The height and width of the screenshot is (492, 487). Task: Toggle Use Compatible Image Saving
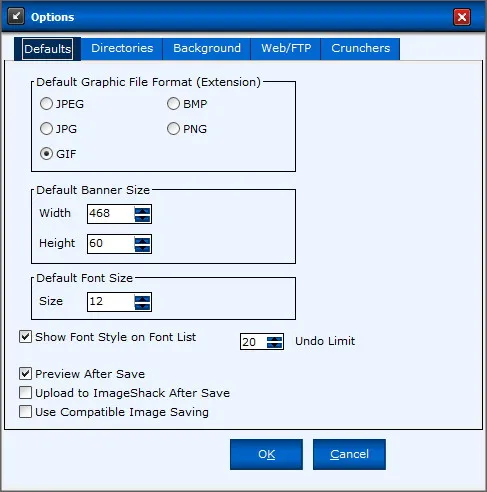click(x=25, y=412)
